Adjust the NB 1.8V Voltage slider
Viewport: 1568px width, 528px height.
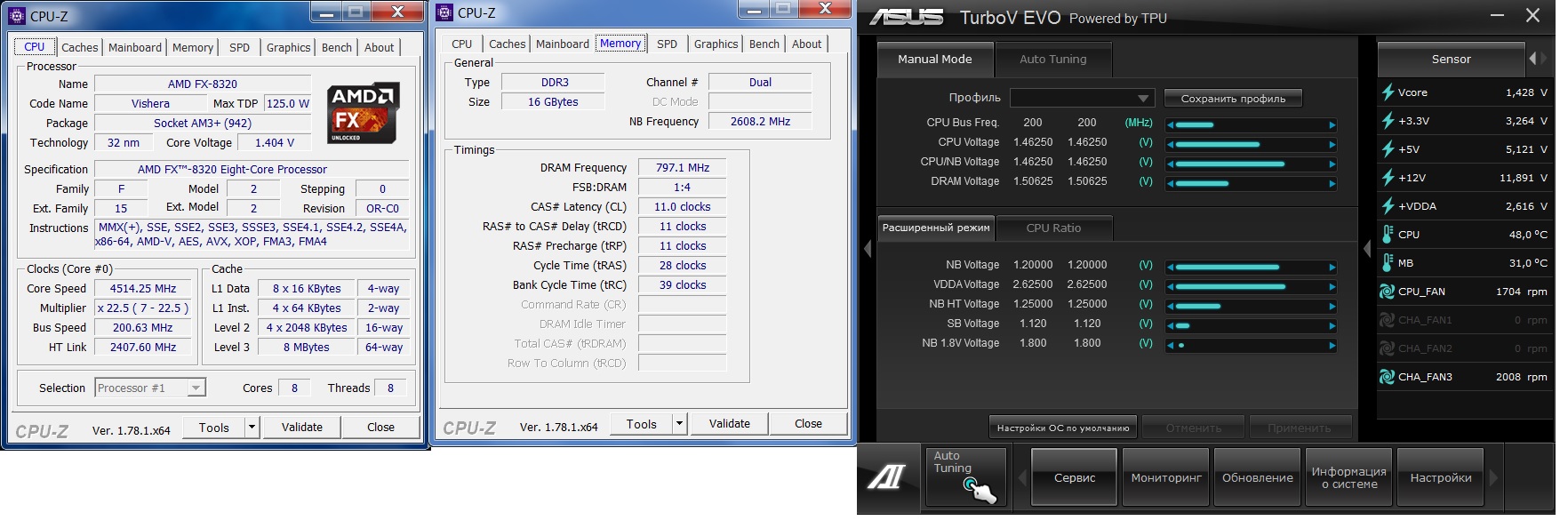point(1252,346)
